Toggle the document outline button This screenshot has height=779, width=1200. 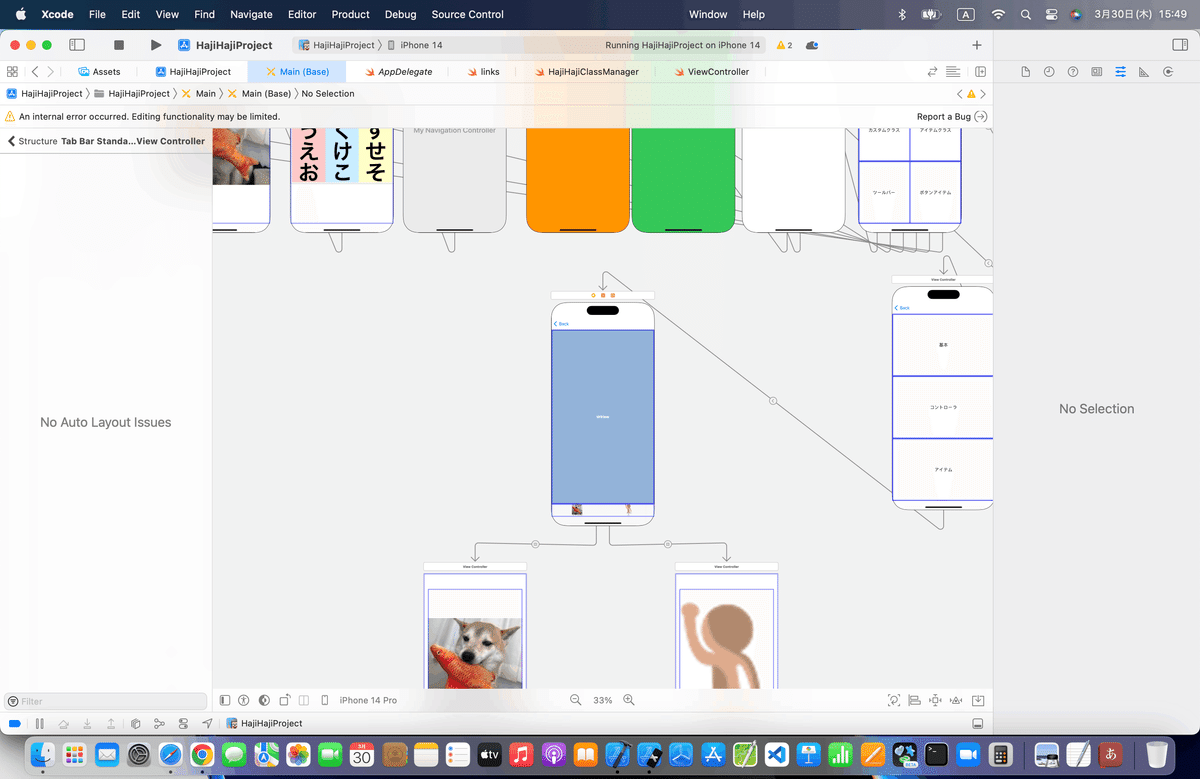[225, 700]
